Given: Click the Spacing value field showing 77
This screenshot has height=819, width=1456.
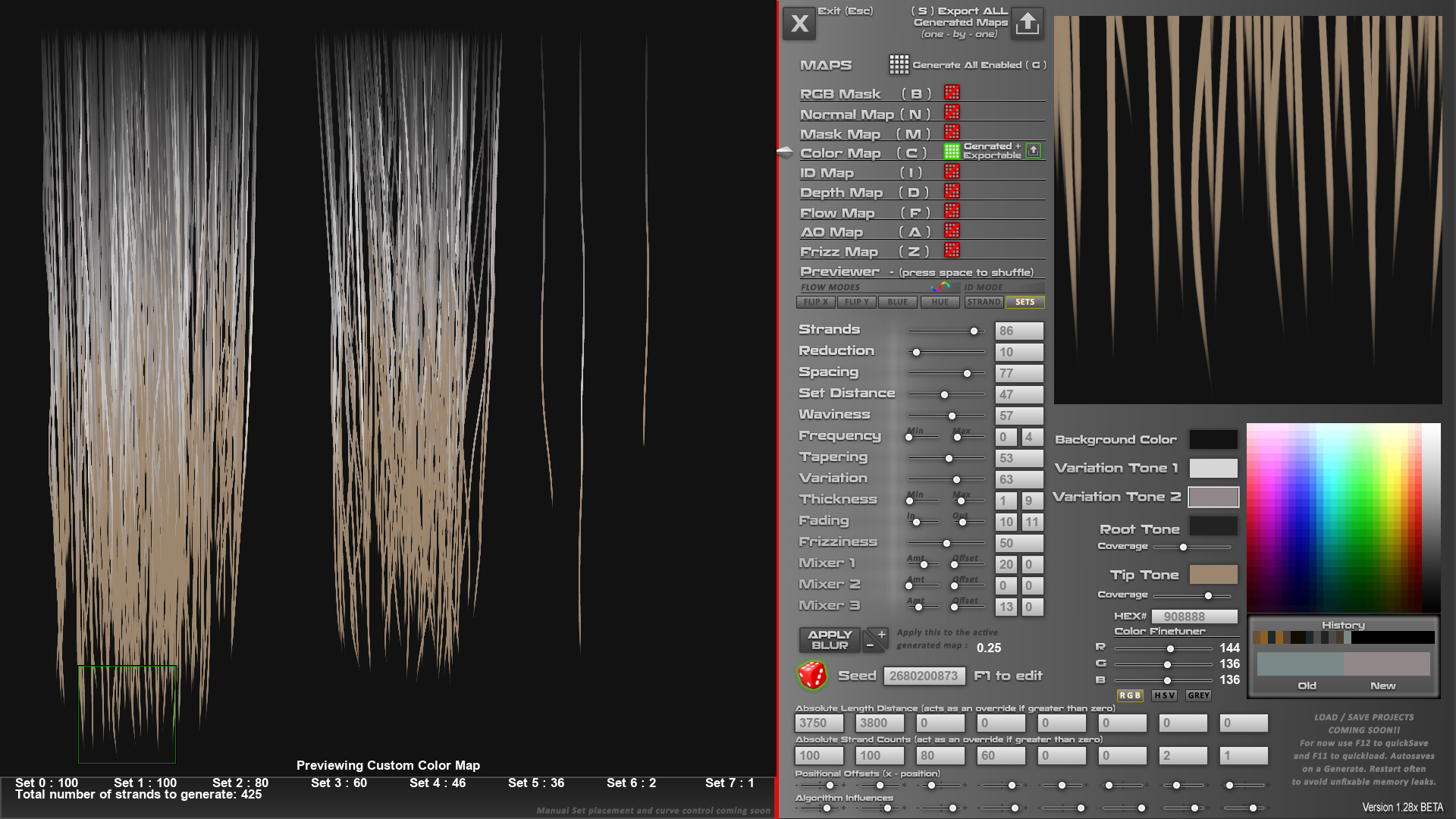Looking at the screenshot, I should tap(1018, 373).
